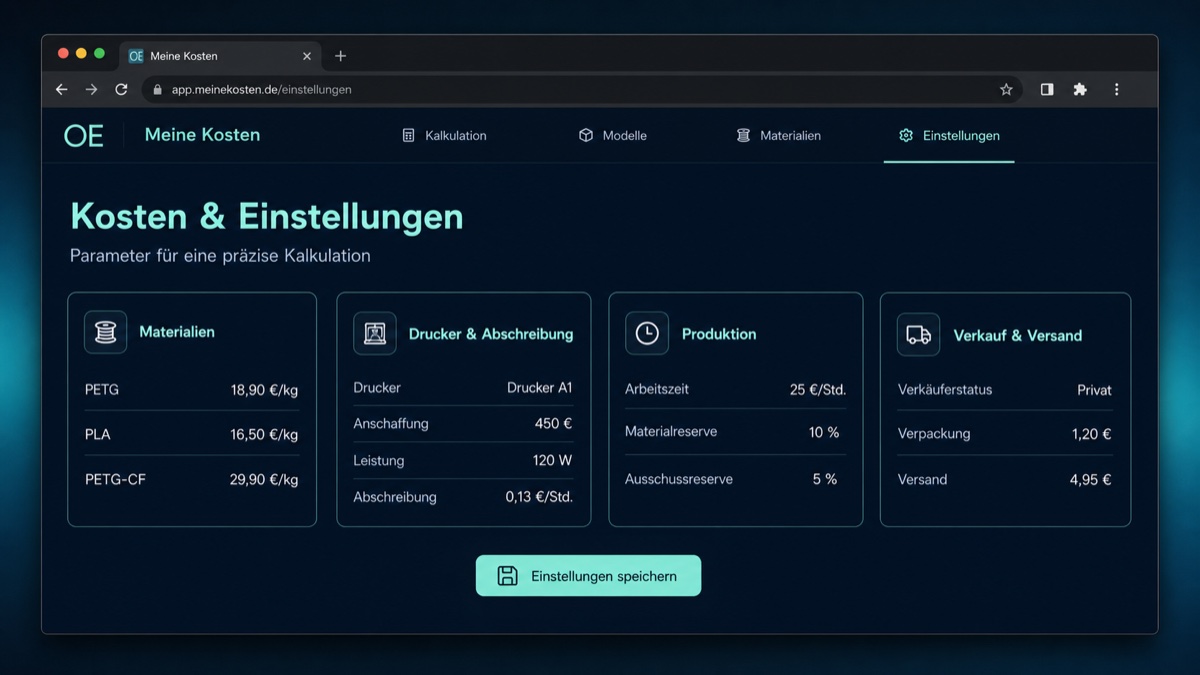Click the Arbeitszeit value 25 €/Std.
This screenshot has width=1200, height=675.
pyautogui.click(x=818, y=390)
